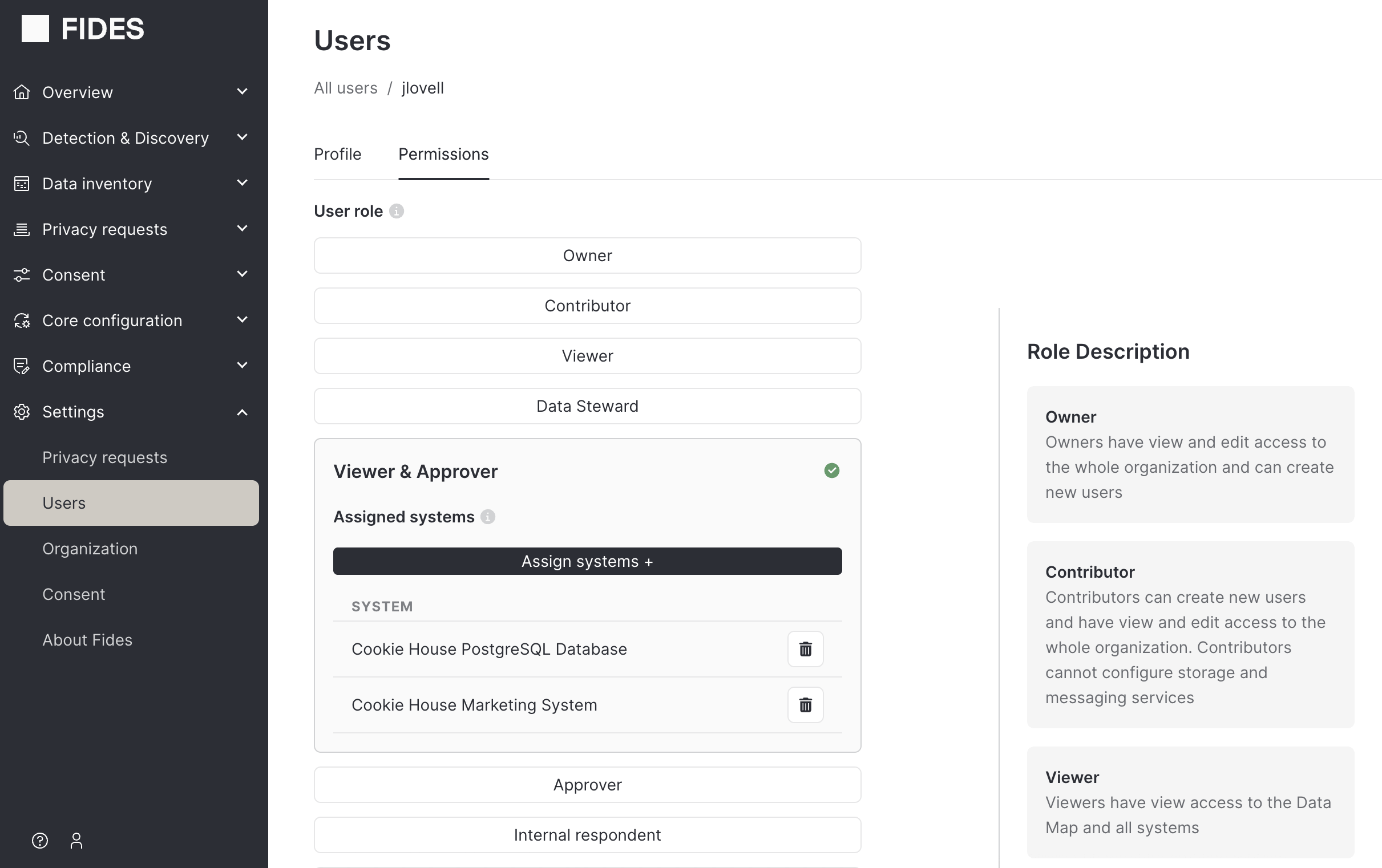Expand the Detection & Discovery menu chevron

[x=242, y=137]
